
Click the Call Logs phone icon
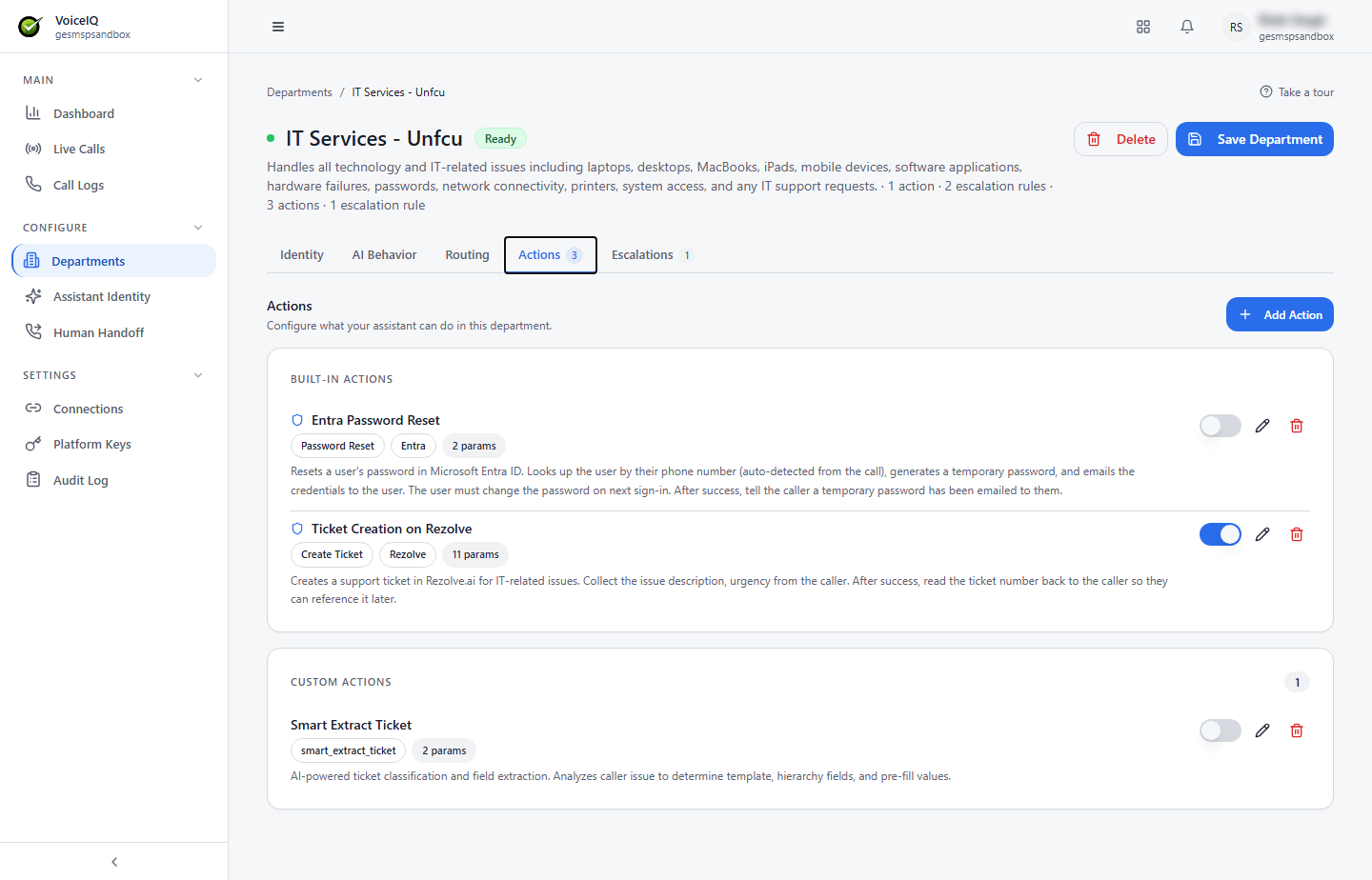point(33,185)
